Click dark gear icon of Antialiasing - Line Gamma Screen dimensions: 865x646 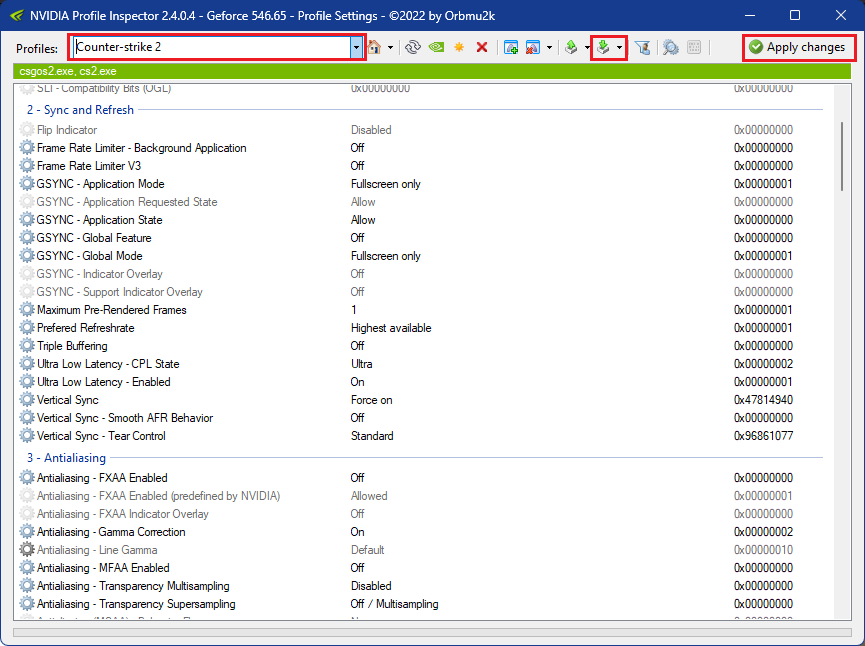(27, 550)
